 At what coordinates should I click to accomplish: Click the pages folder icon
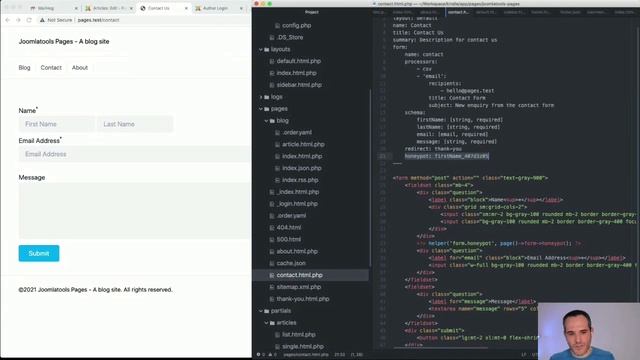pos(267,109)
